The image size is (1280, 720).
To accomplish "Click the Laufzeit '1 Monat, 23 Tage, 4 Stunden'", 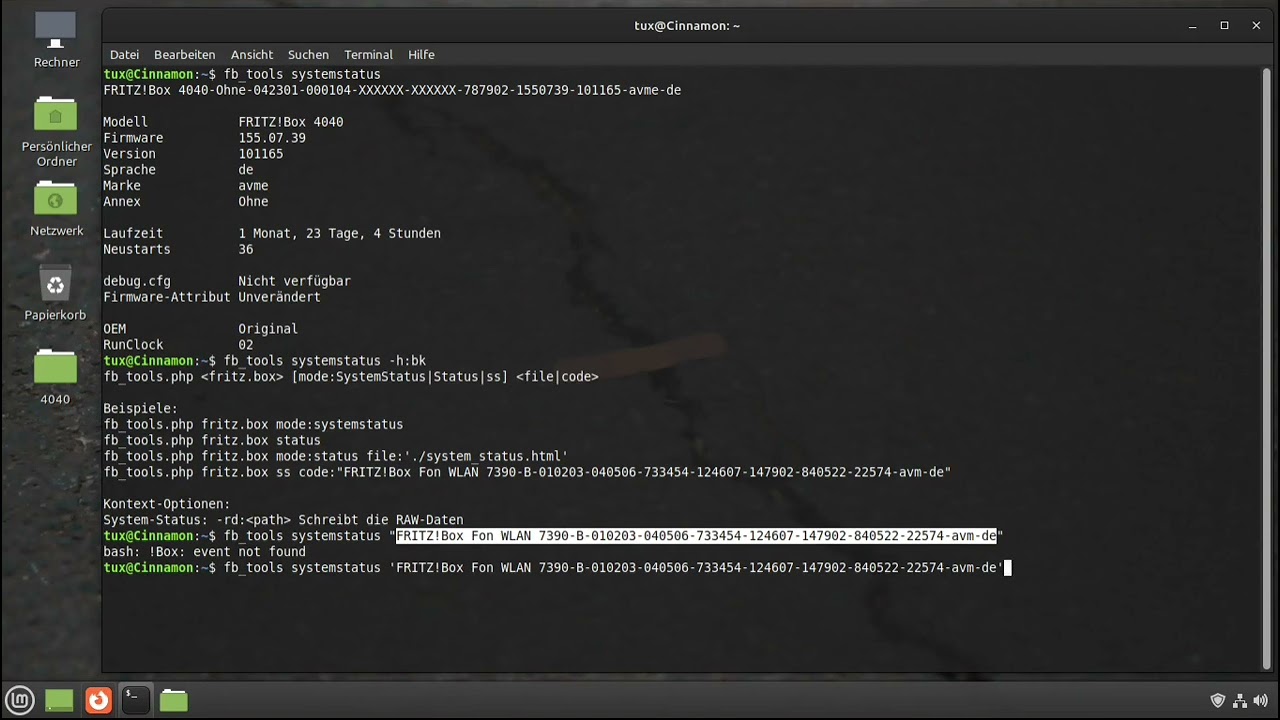I will [x=339, y=233].
